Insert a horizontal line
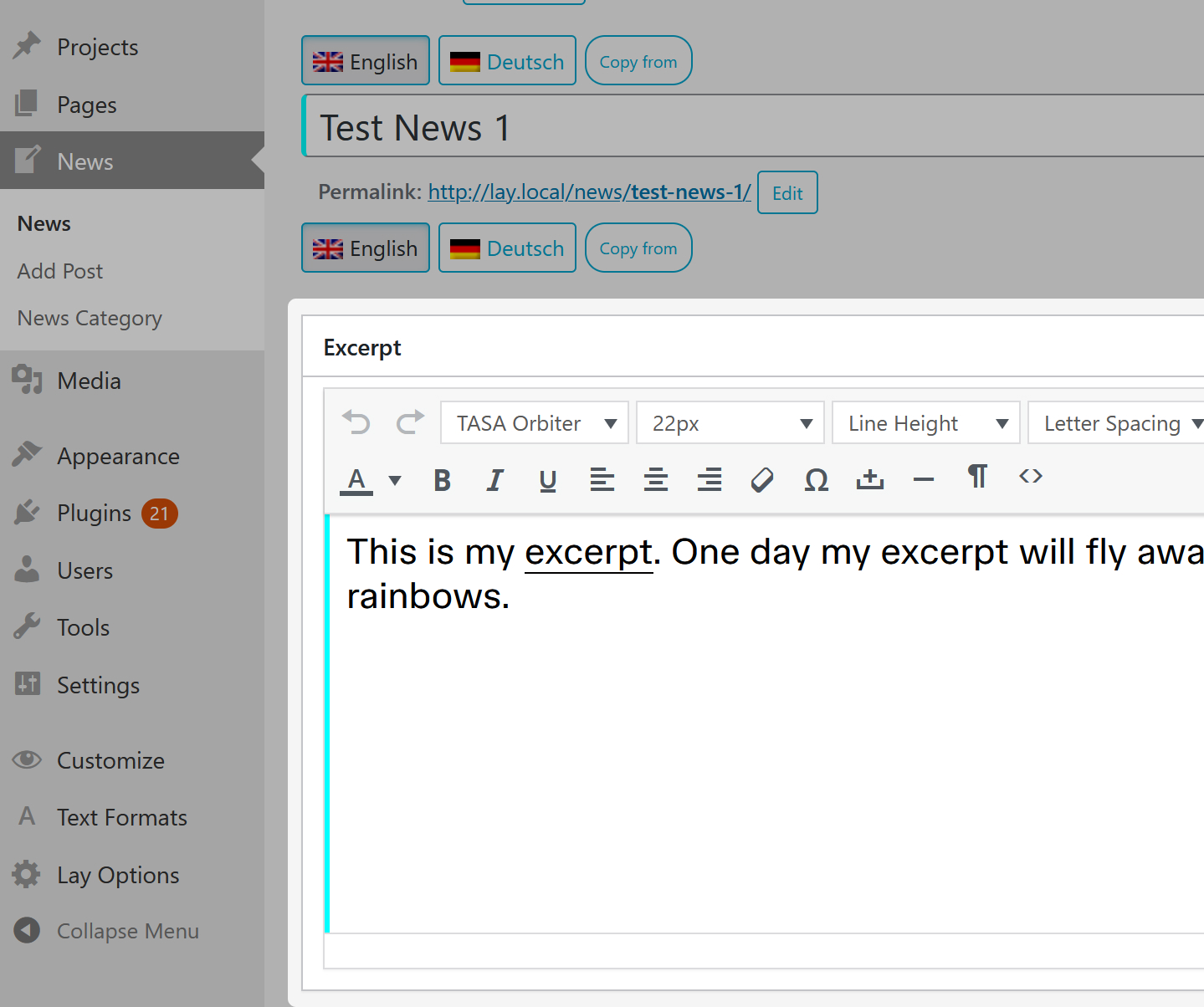This screenshot has width=1204, height=1007. coord(923,480)
